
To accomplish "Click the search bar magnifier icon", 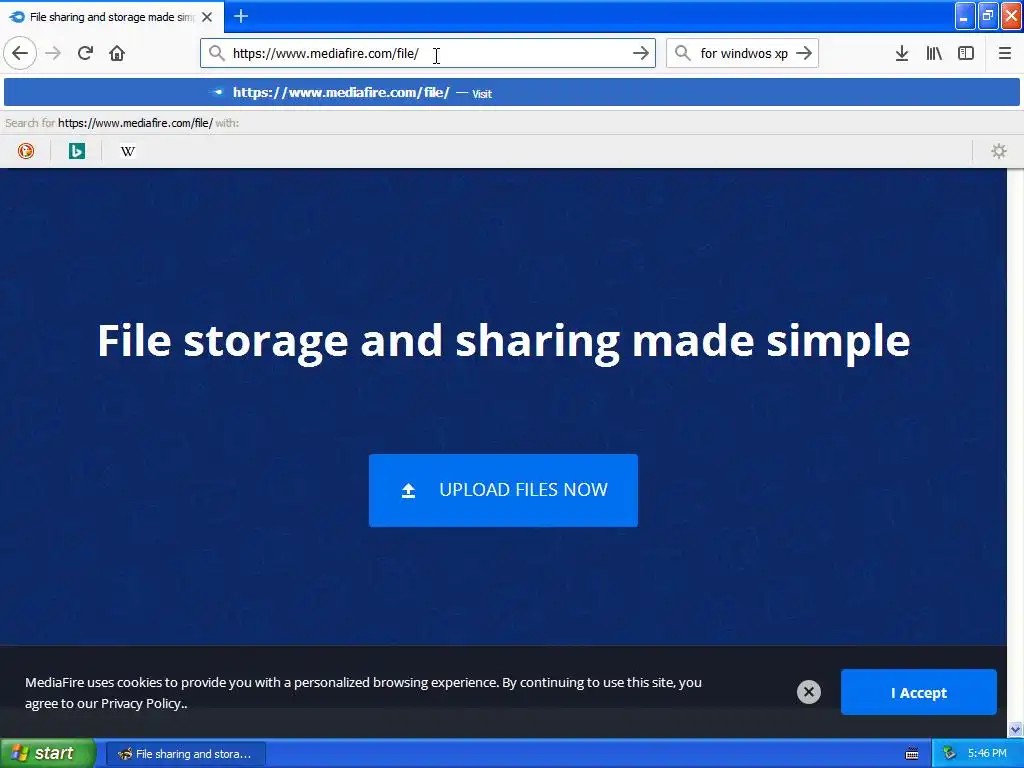I will [x=682, y=53].
